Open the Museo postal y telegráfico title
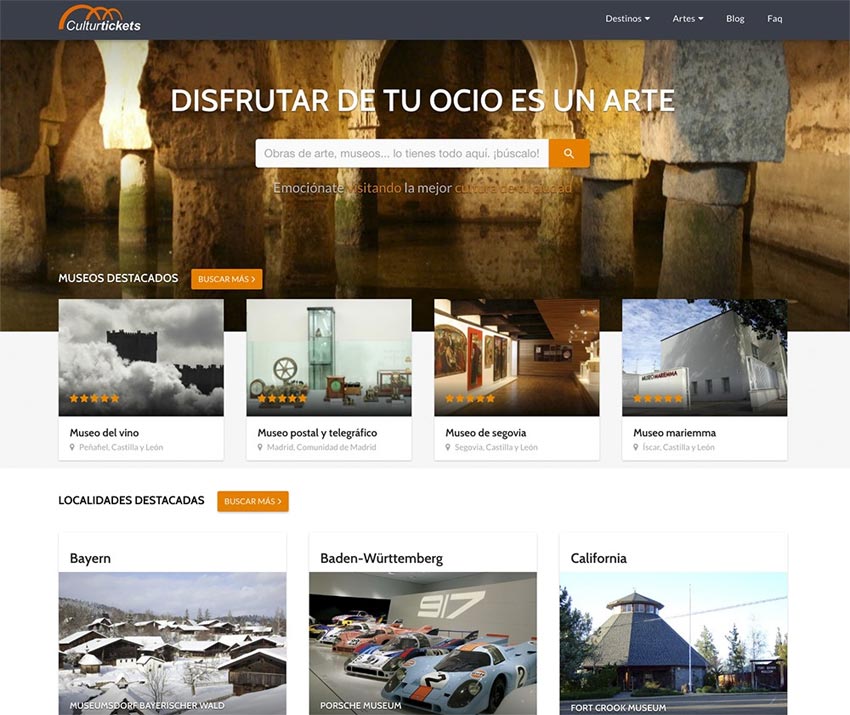Image resolution: width=850 pixels, height=715 pixels. coord(317,432)
